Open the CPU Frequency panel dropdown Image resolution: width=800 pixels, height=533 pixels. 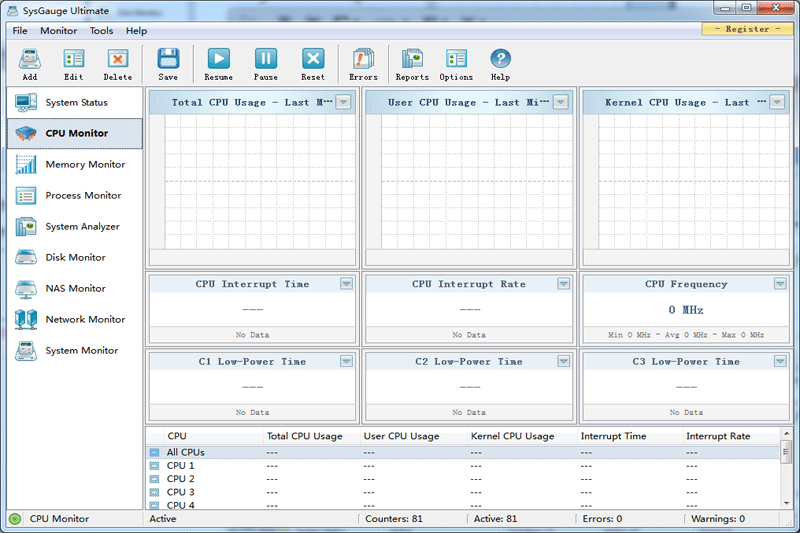[x=780, y=284]
